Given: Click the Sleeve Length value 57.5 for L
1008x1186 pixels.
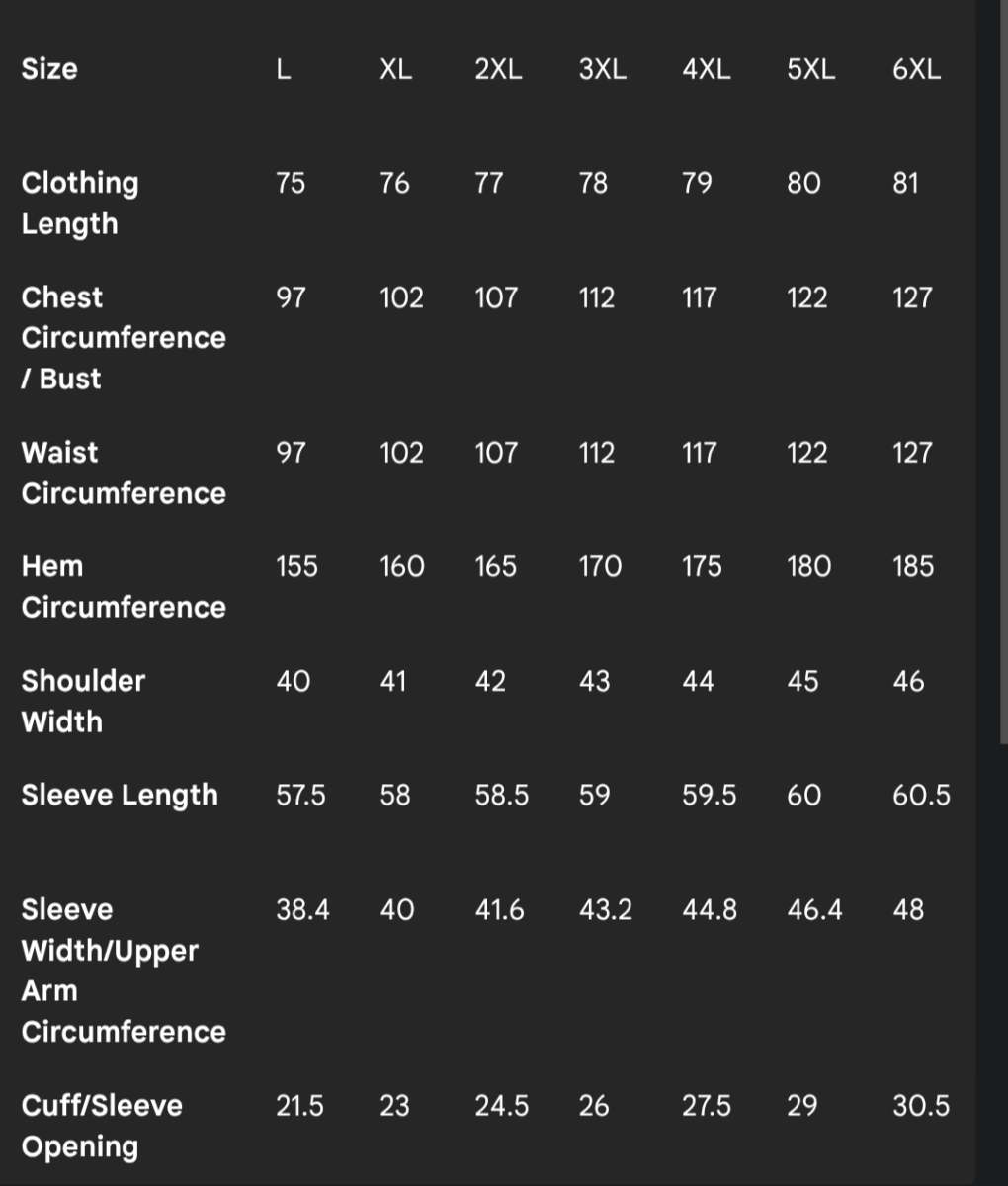Looking at the screenshot, I should (300, 795).
